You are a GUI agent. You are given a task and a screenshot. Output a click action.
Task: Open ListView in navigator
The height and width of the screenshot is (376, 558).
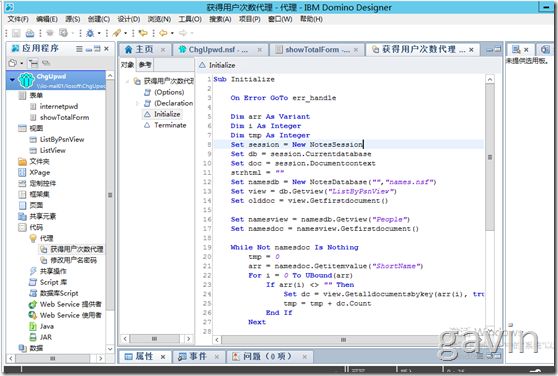coord(53,150)
